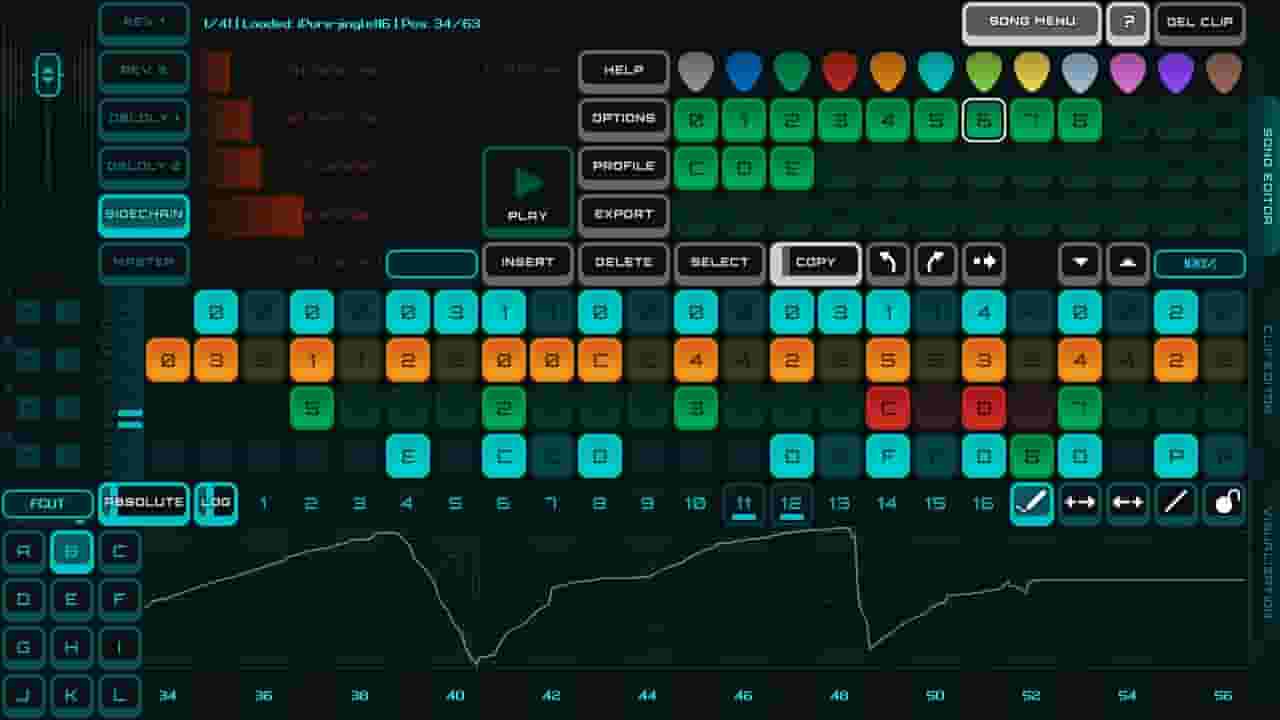Click the lock icon to lock editing
The width and height of the screenshot is (1280, 720).
[x=1225, y=504]
